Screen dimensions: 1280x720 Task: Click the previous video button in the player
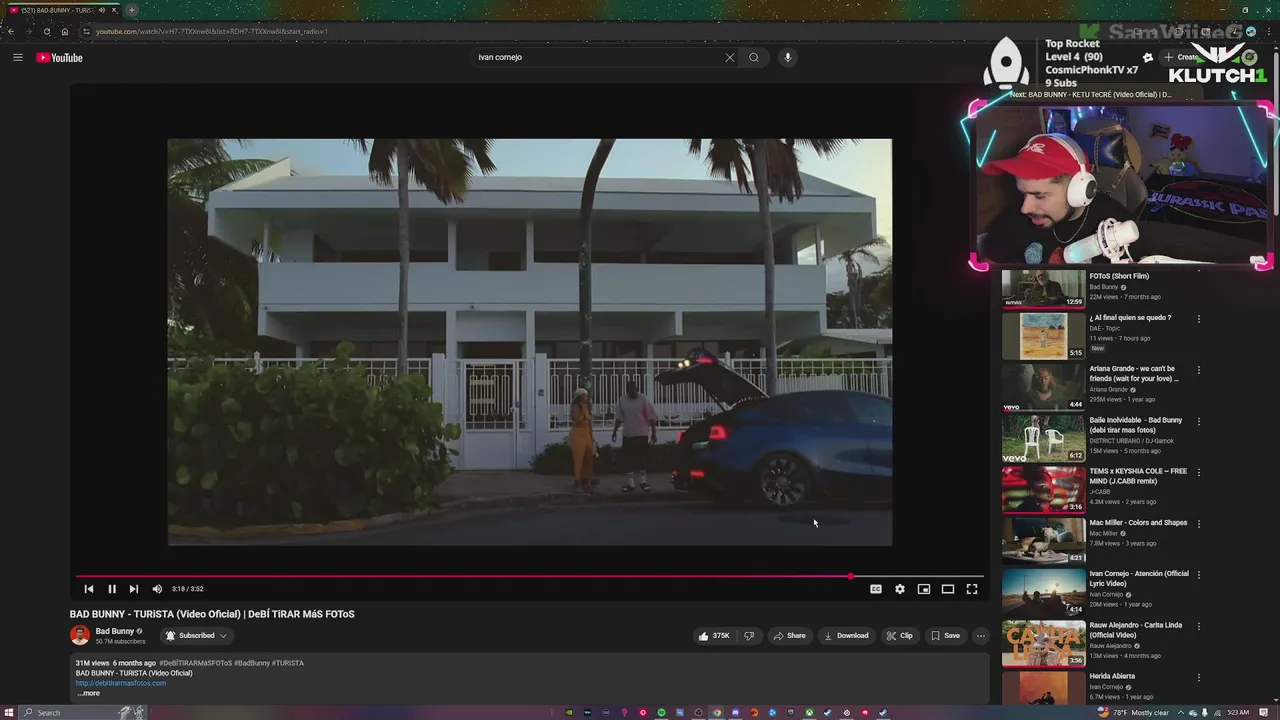click(88, 589)
